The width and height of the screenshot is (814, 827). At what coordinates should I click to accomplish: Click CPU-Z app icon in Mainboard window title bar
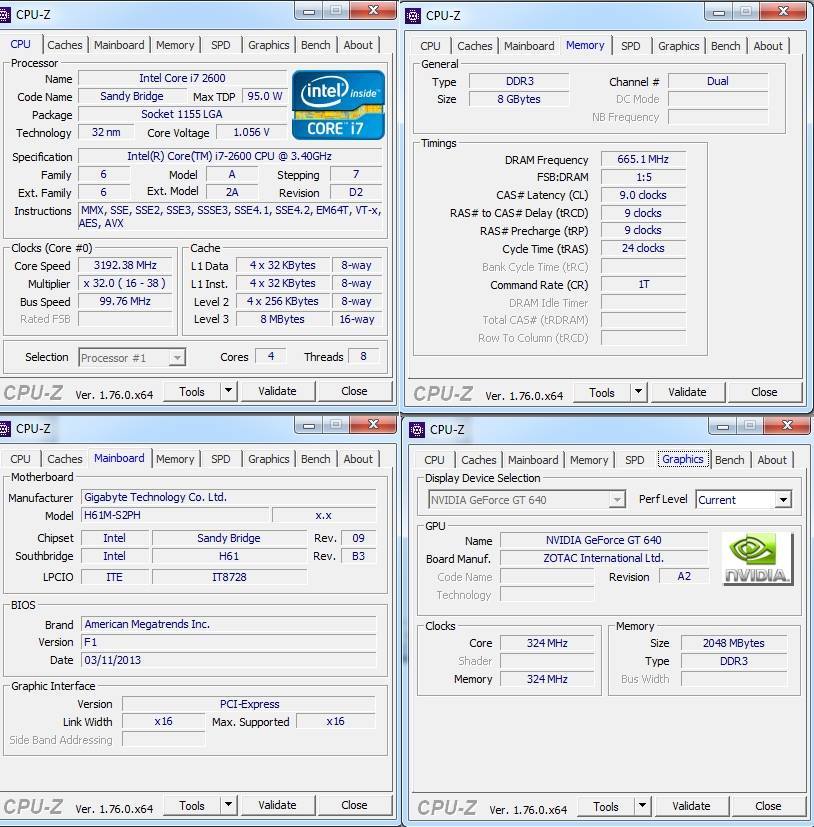pos(5,429)
